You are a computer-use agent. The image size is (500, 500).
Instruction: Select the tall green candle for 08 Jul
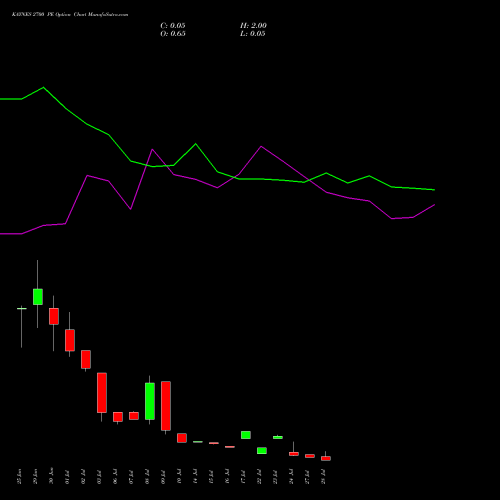(x=150, y=401)
